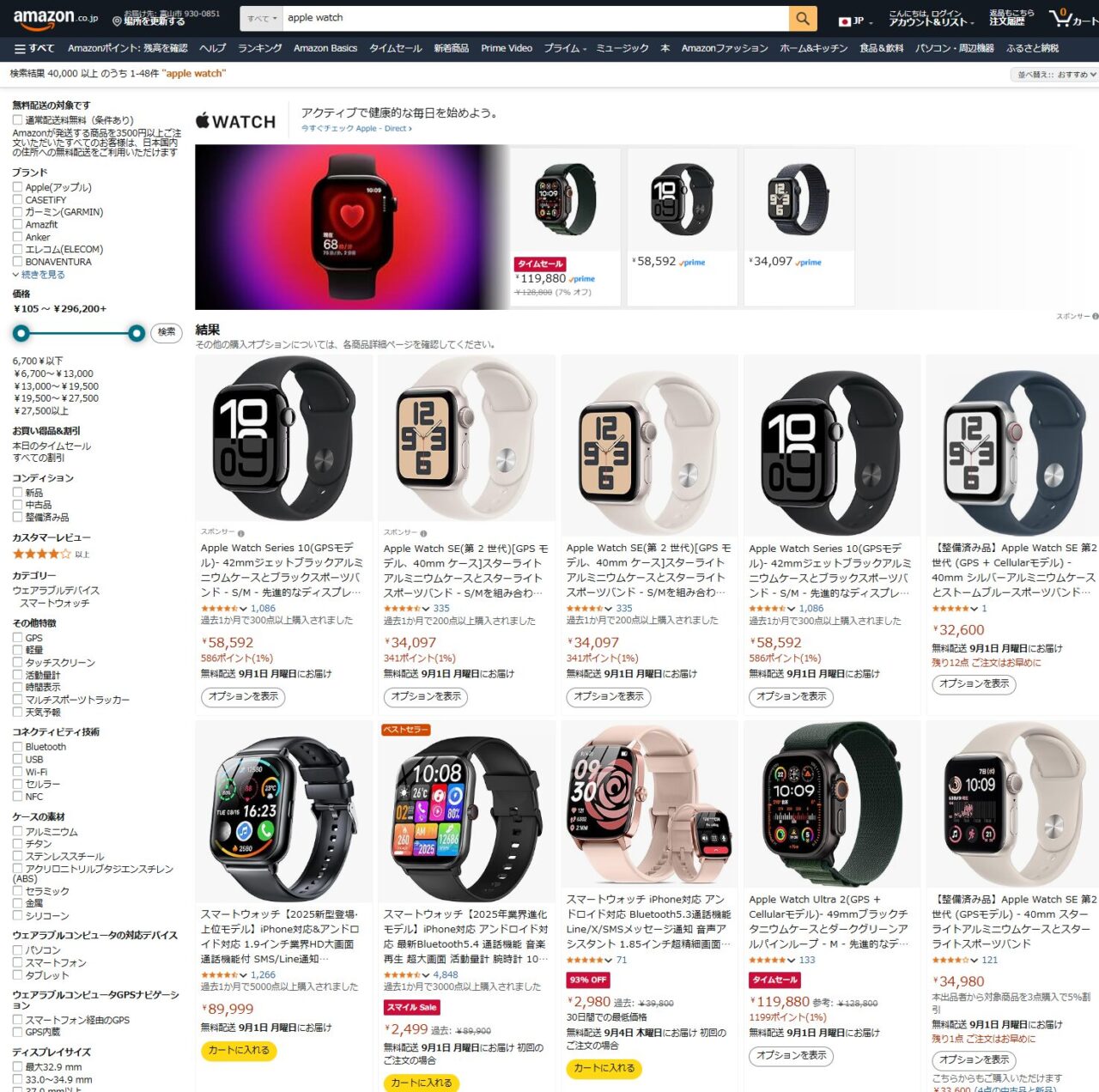Click the Amazon.co.jp logo
This screenshot has width=1099, height=1092.
pyautogui.click(x=56, y=17)
